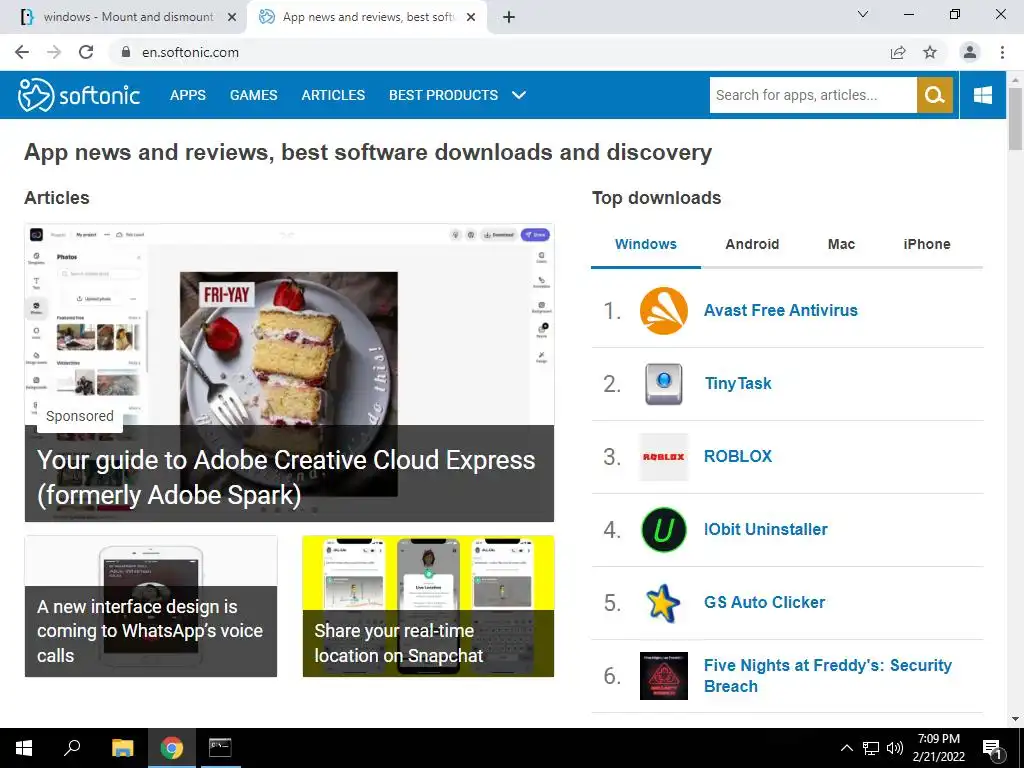The image size is (1024, 768).
Task: Click the scrollbar down arrow
Action: (x=1015, y=720)
